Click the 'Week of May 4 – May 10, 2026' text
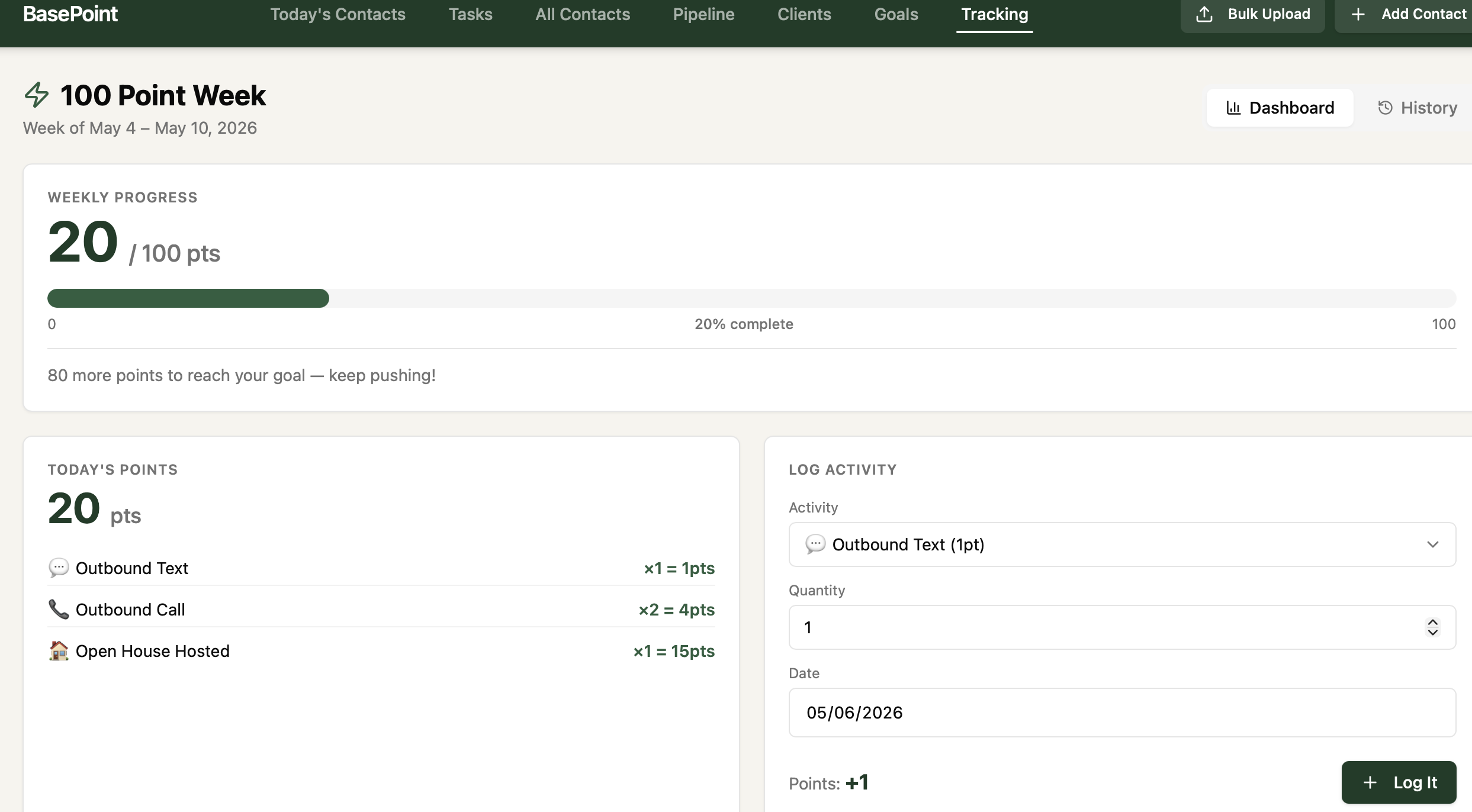The height and width of the screenshot is (812, 1472). point(140,128)
